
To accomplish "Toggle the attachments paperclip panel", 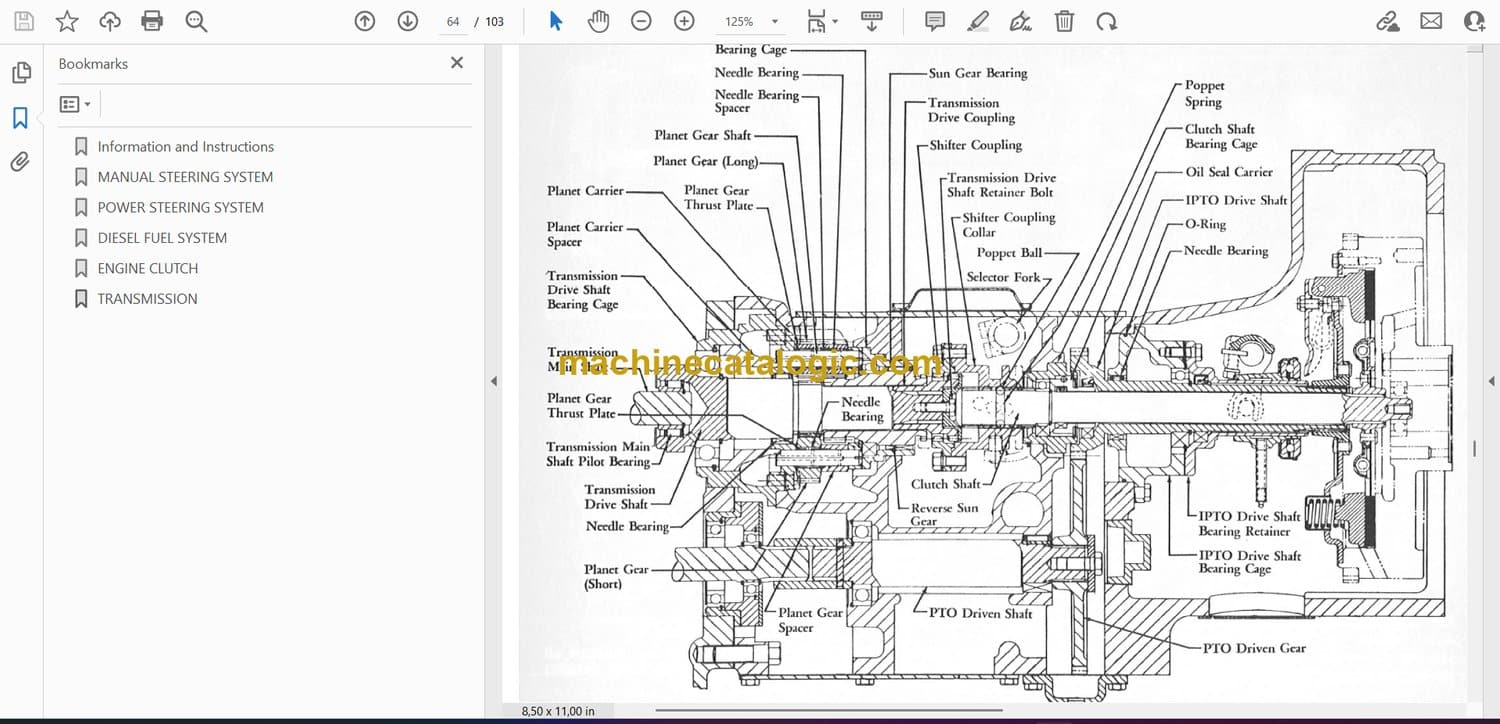I will [20, 162].
